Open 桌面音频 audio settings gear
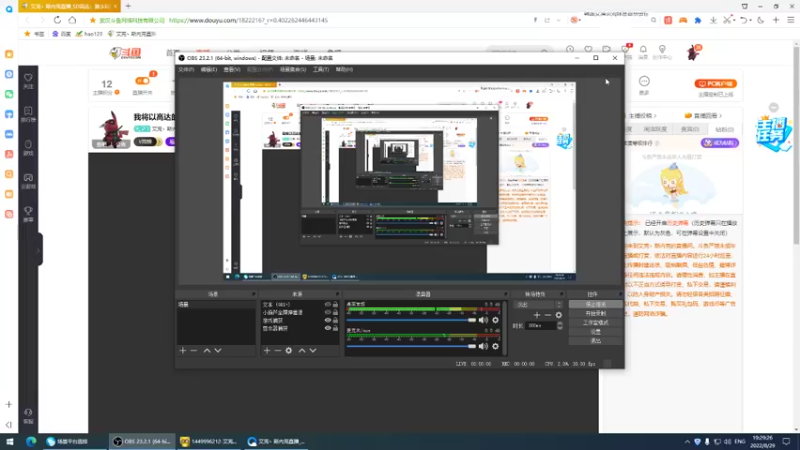Screen dimensions: 800x450 495,320
